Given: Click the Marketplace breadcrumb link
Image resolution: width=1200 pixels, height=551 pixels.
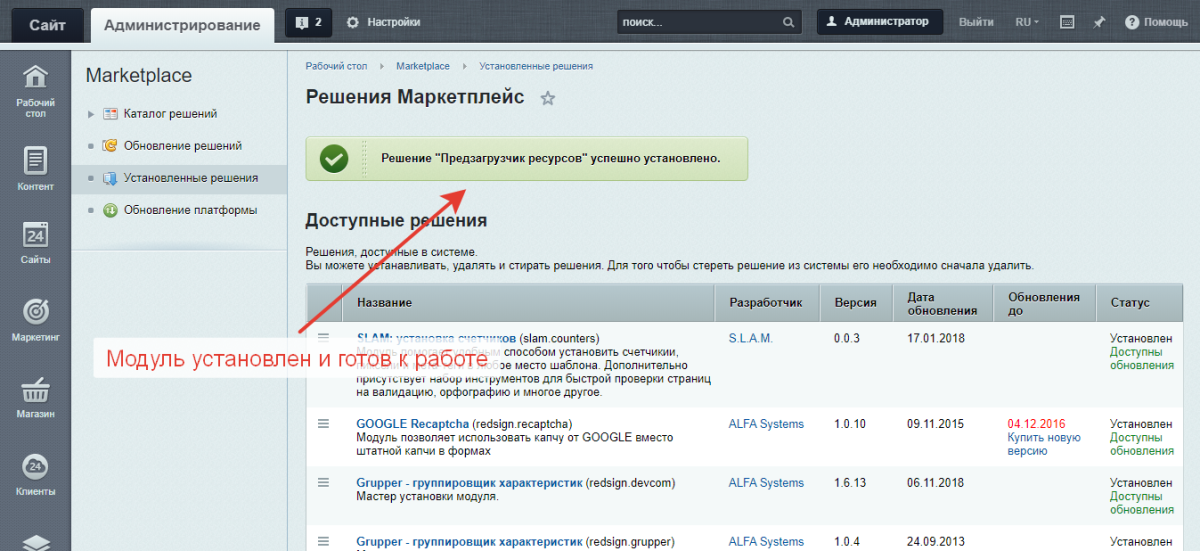Looking at the screenshot, I should 423,66.
